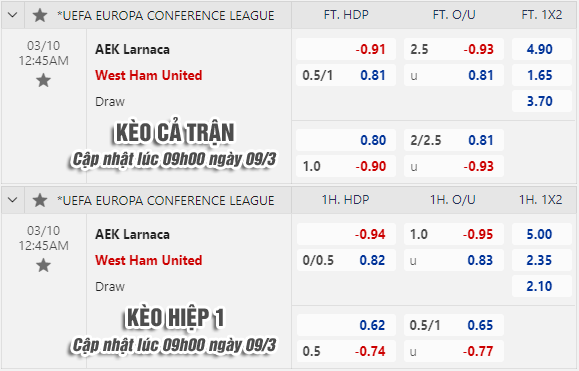579x371 pixels.
Task: Choose first-half handicap 0/0.5 at 0.82
Action: [346, 260]
